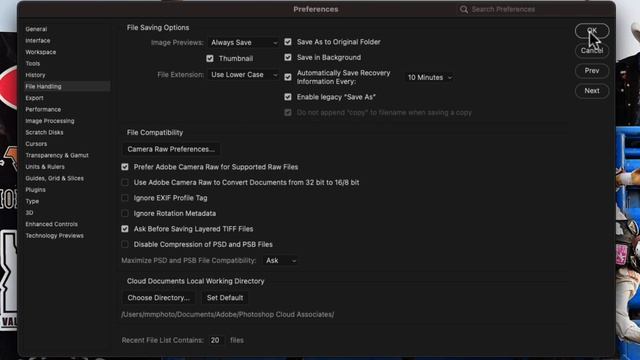Select File Handling in the sidebar
The image size is (640, 360).
coord(67,86)
